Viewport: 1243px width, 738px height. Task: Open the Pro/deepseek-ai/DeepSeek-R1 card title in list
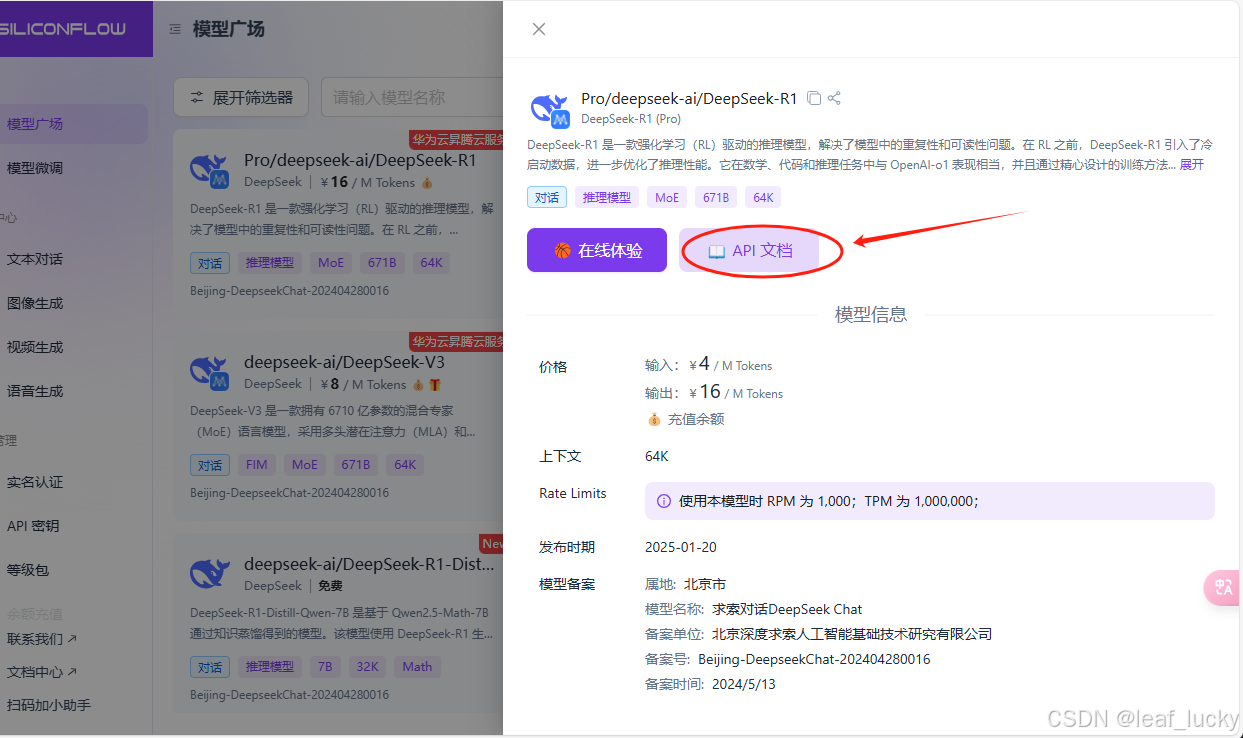tap(360, 160)
